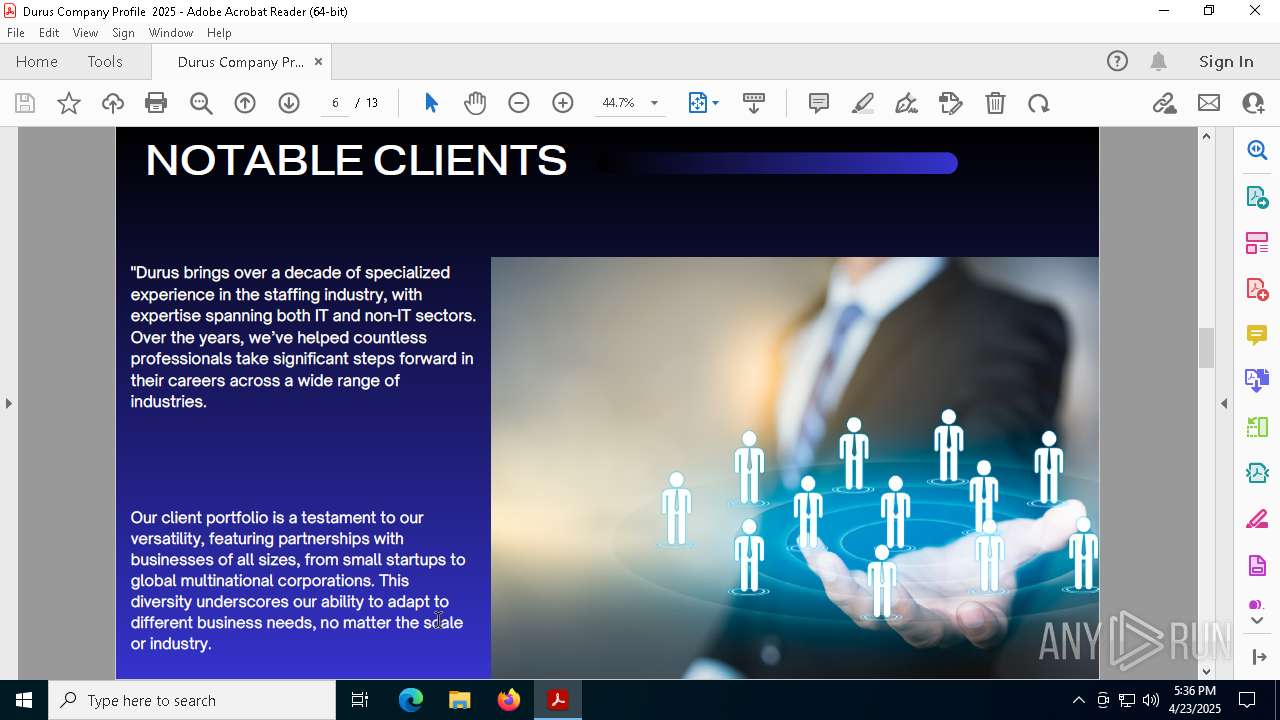
Task: Expand right pane with bottom arrow
Action: coord(1258,657)
